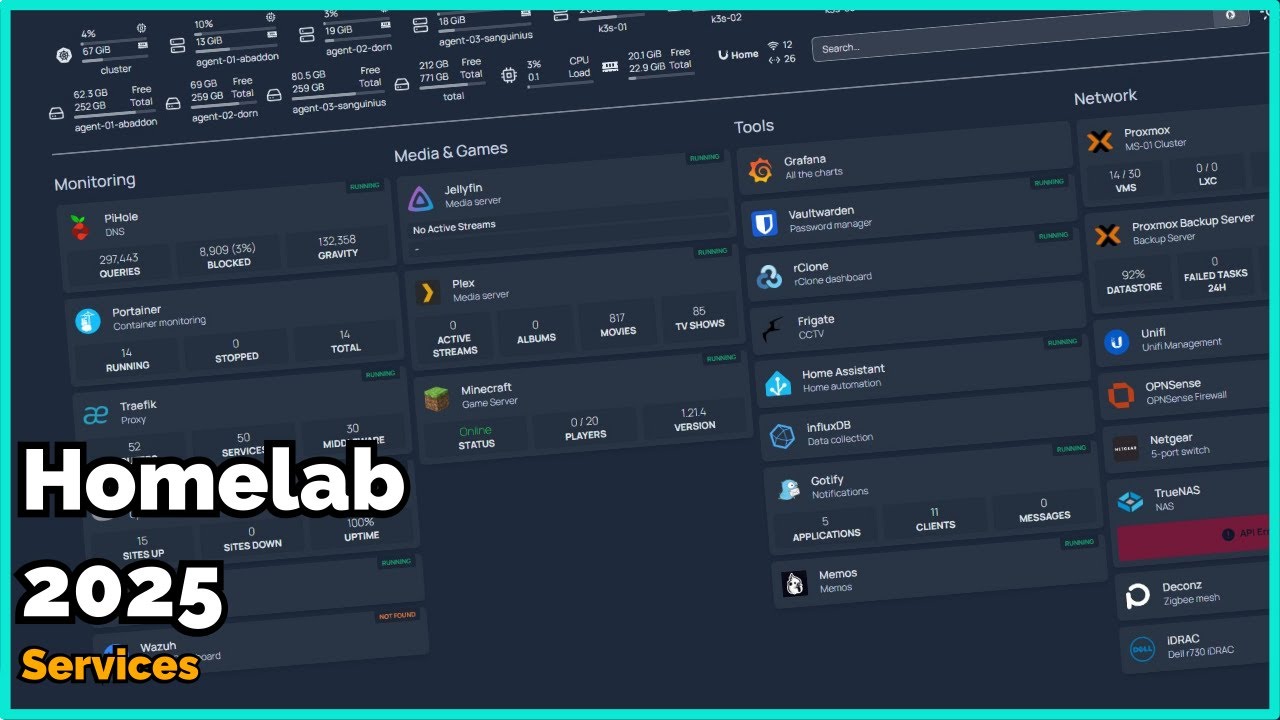Screen dimensions: 1280x720
Task: Click 0 FAILED TASKS 24H stat
Action: click(x=1216, y=274)
